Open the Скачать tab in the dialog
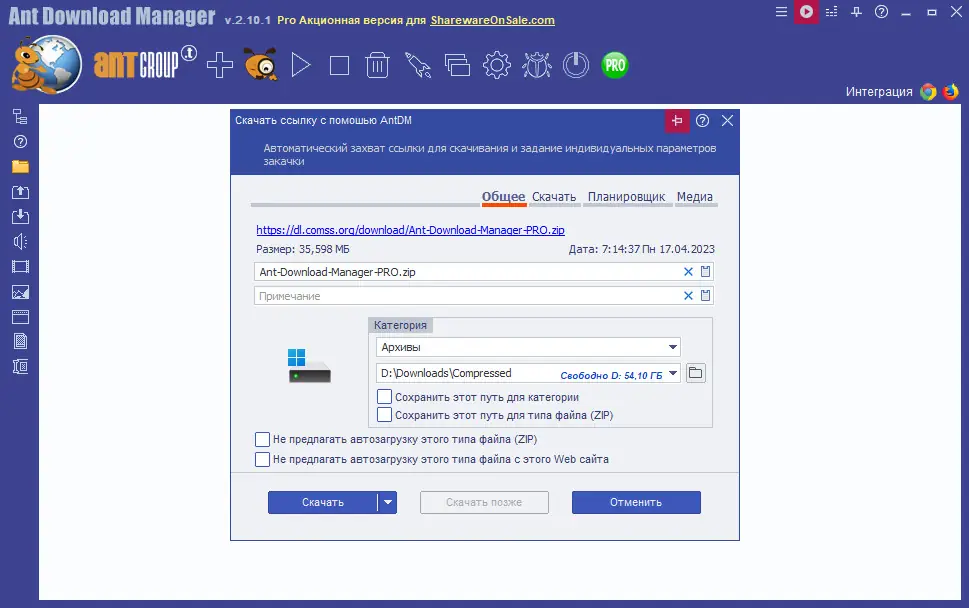Screen dimensions: 969x608 555,197
